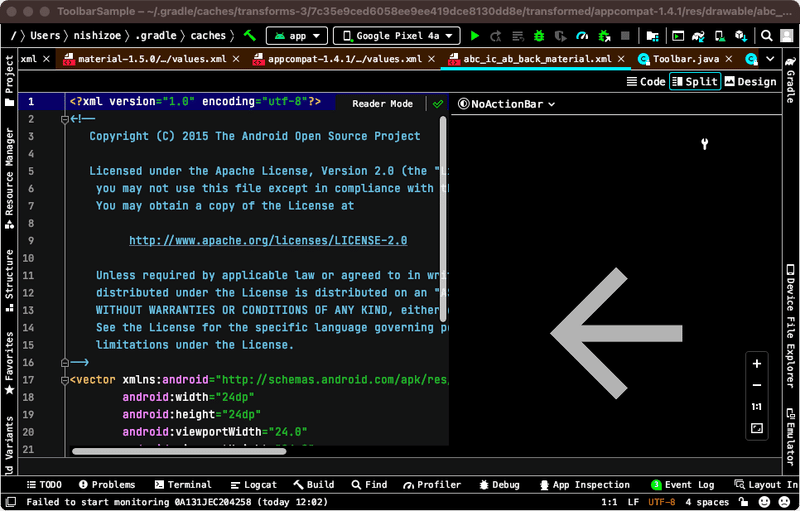Viewport: 800px width, 511px height.
Task: Click Apply Changes and Restart Activity icon
Action: (x=496, y=36)
